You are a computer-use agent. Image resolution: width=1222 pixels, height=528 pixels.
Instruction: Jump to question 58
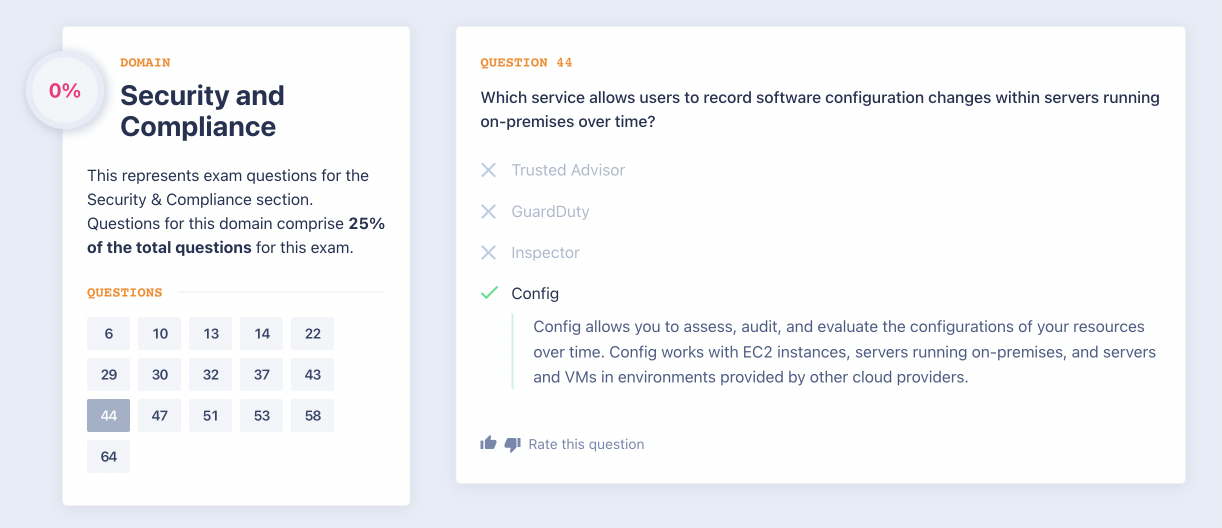point(312,416)
